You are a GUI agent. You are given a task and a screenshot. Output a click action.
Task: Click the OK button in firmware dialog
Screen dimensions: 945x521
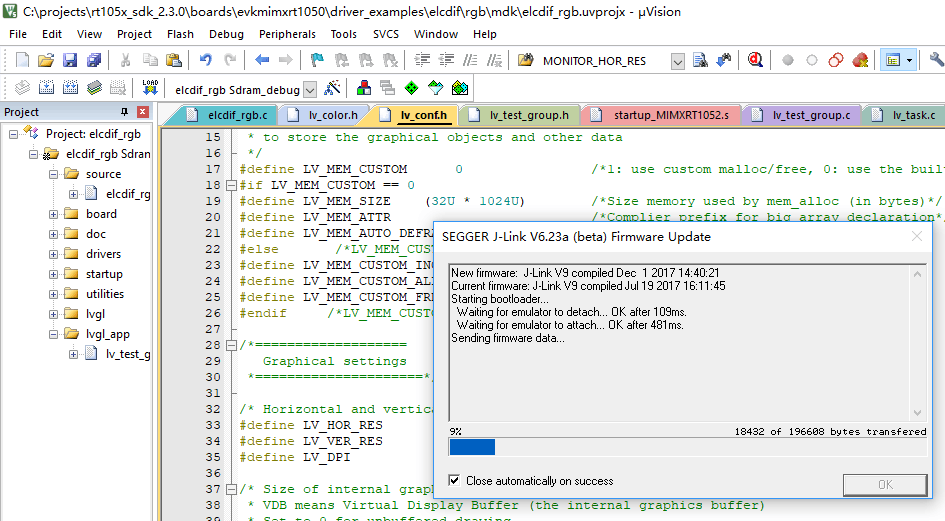point(885,485)
